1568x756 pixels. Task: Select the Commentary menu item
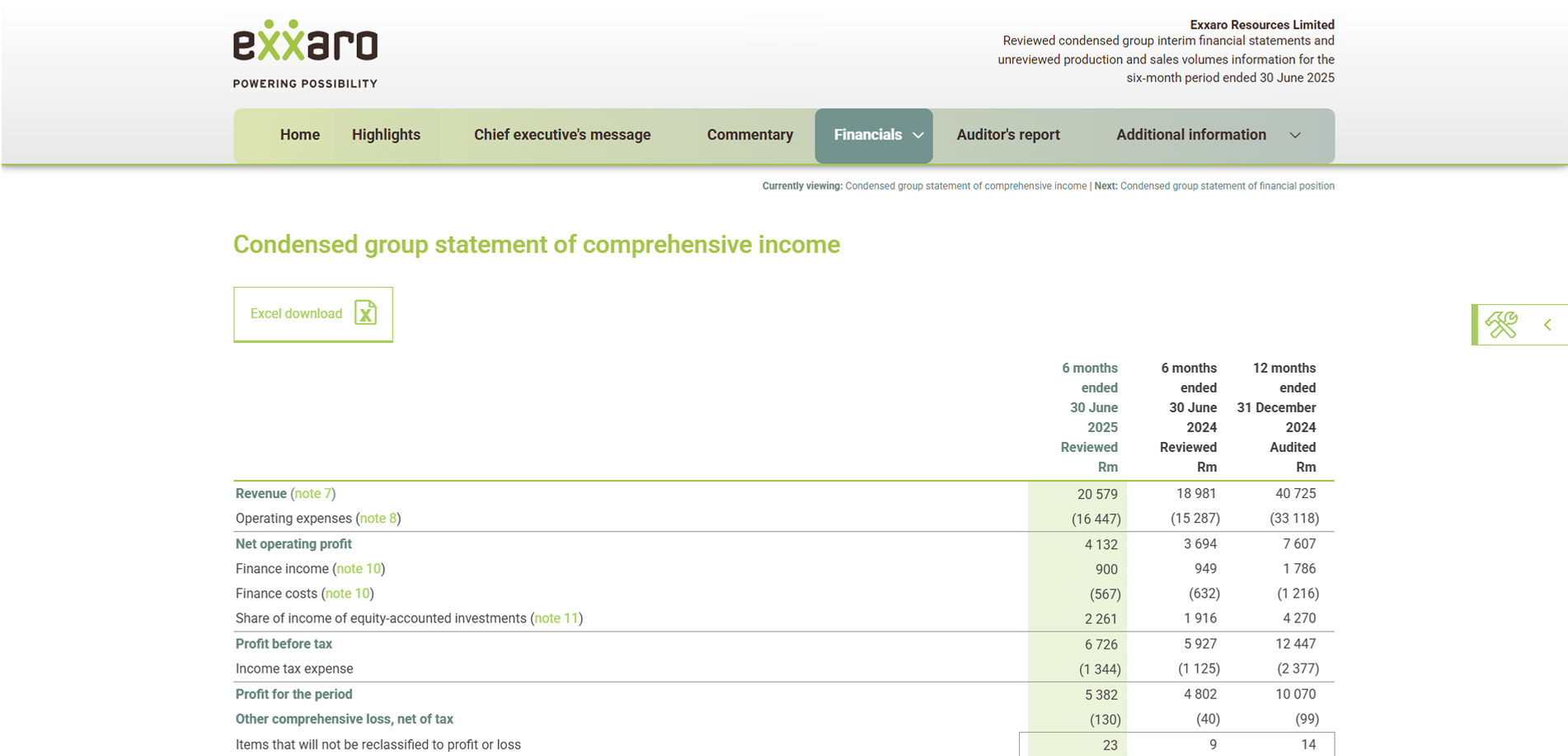750,134
